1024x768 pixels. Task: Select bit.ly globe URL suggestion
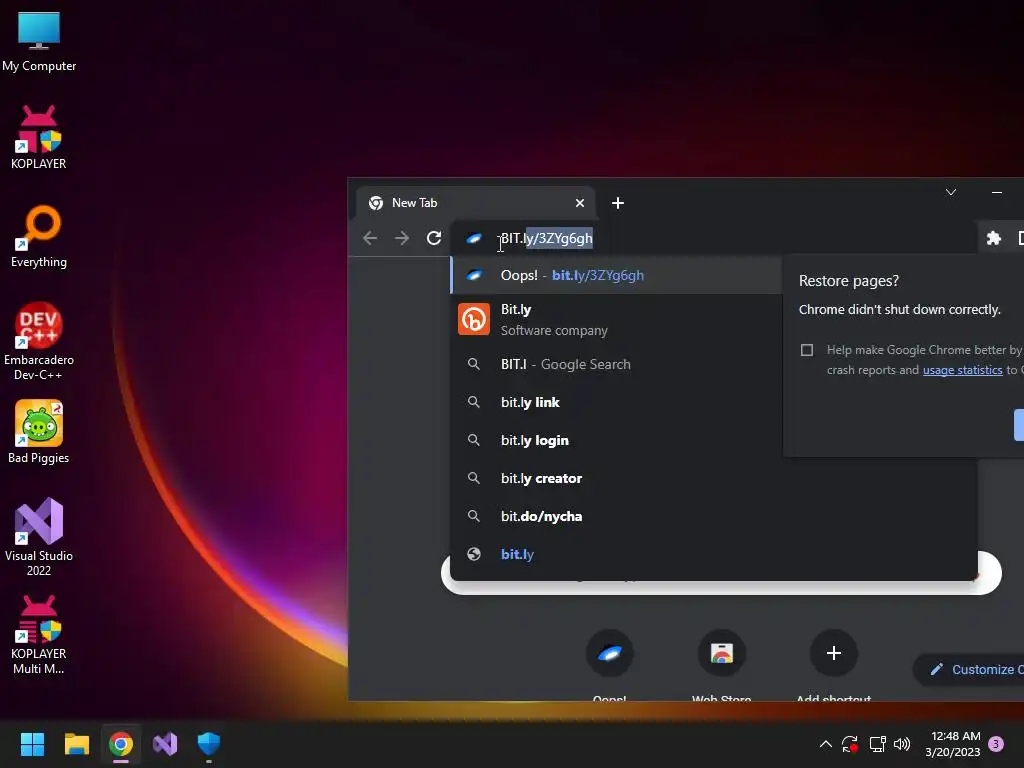tap(714, 554)
